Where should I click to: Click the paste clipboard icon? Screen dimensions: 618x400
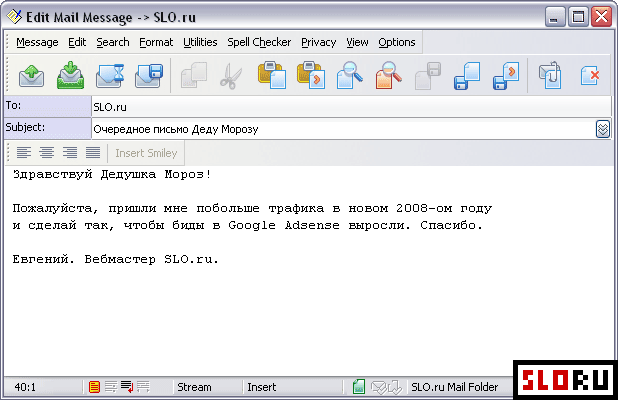pyautogui.click(x=272, y=75)
